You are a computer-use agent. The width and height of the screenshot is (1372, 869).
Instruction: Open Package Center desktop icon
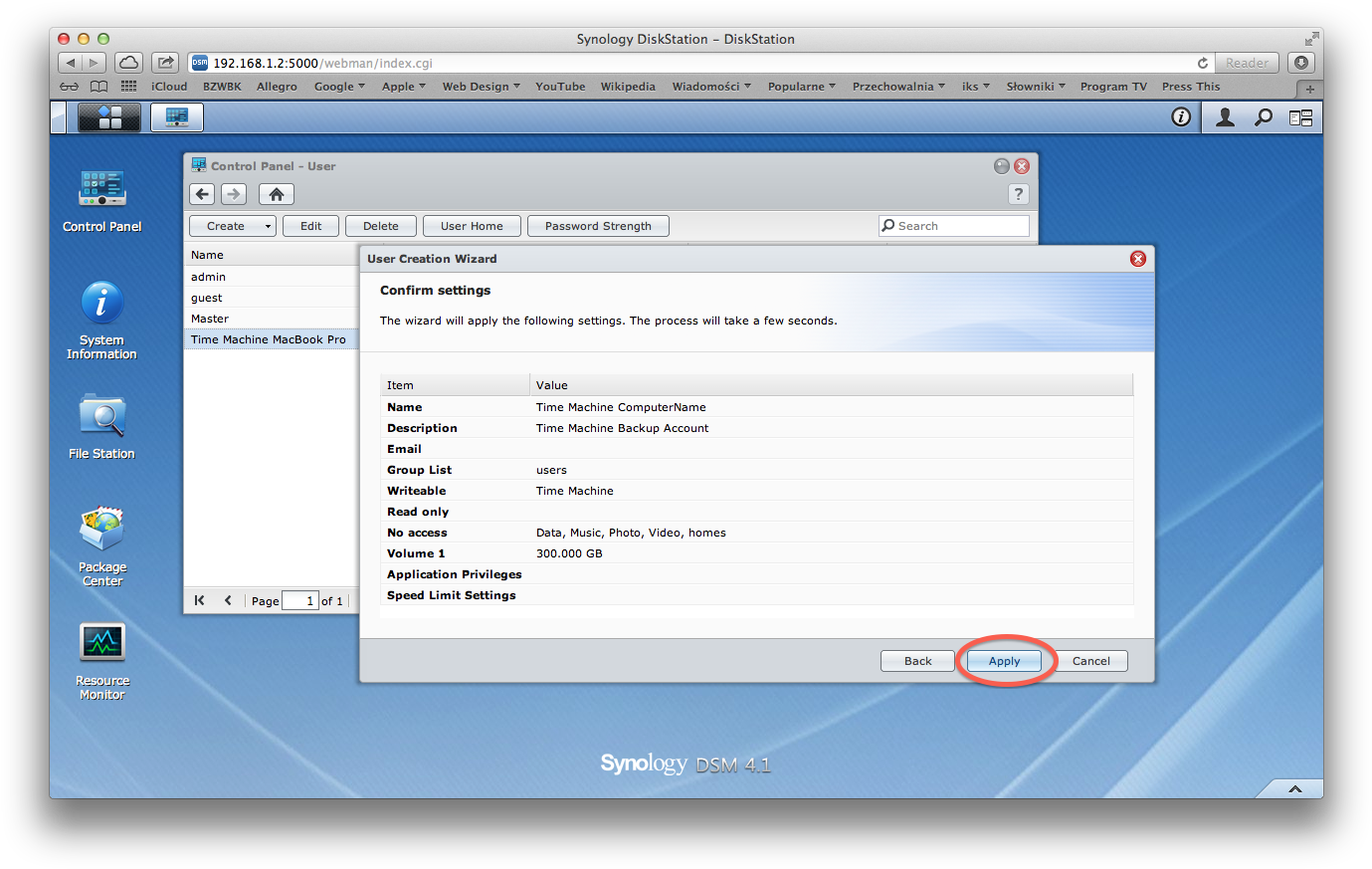(101, 531)
